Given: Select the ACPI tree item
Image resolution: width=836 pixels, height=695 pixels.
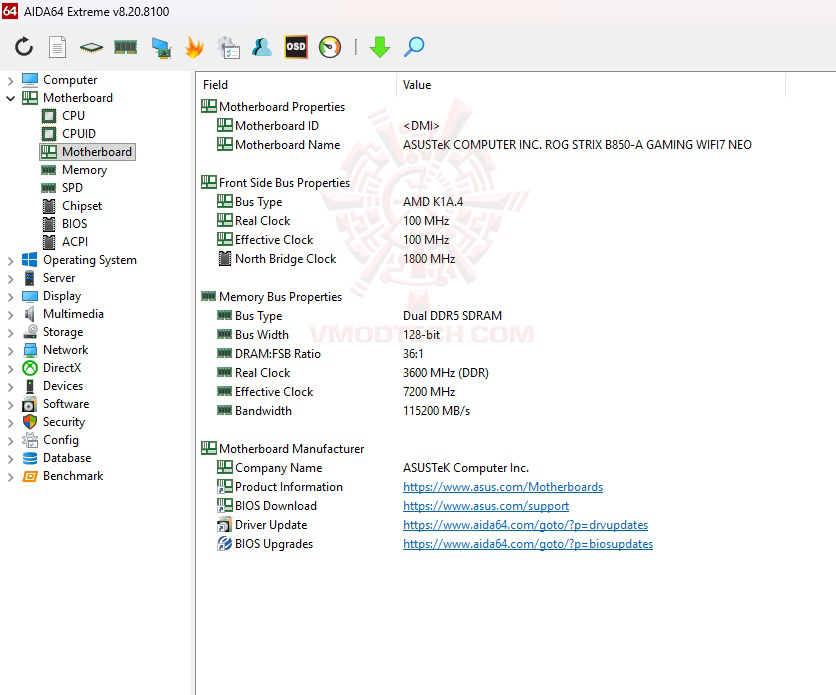Looking at the screenshot, I should (x=75, y=242).
